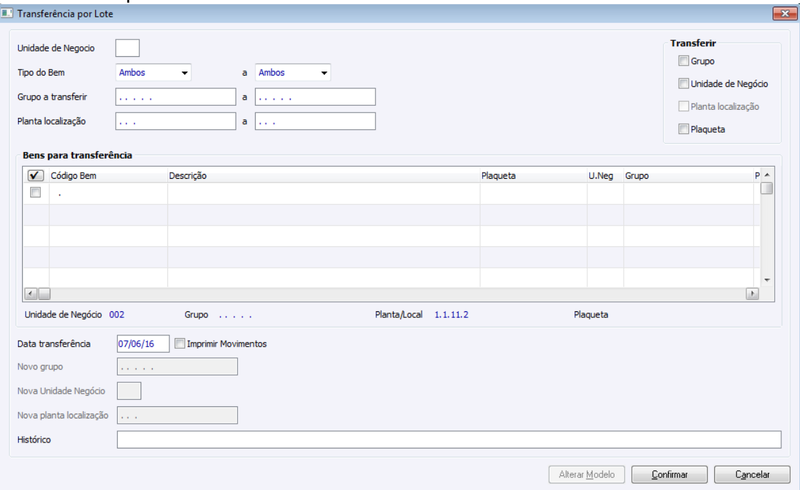
Task: Click the Grupo a transferir end field
Action: tap(315, 96)
